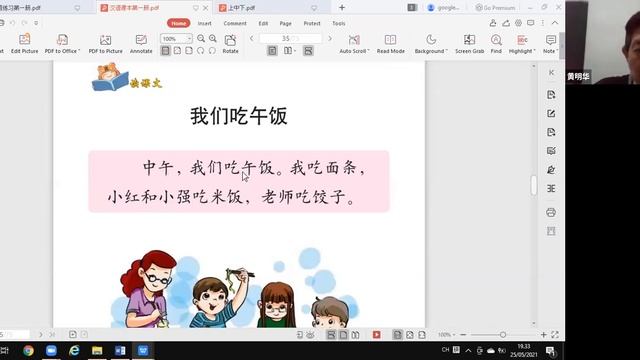Start slideshow with red play button
The width and height of the screenshot is (640, 360).
click(376, 335)
